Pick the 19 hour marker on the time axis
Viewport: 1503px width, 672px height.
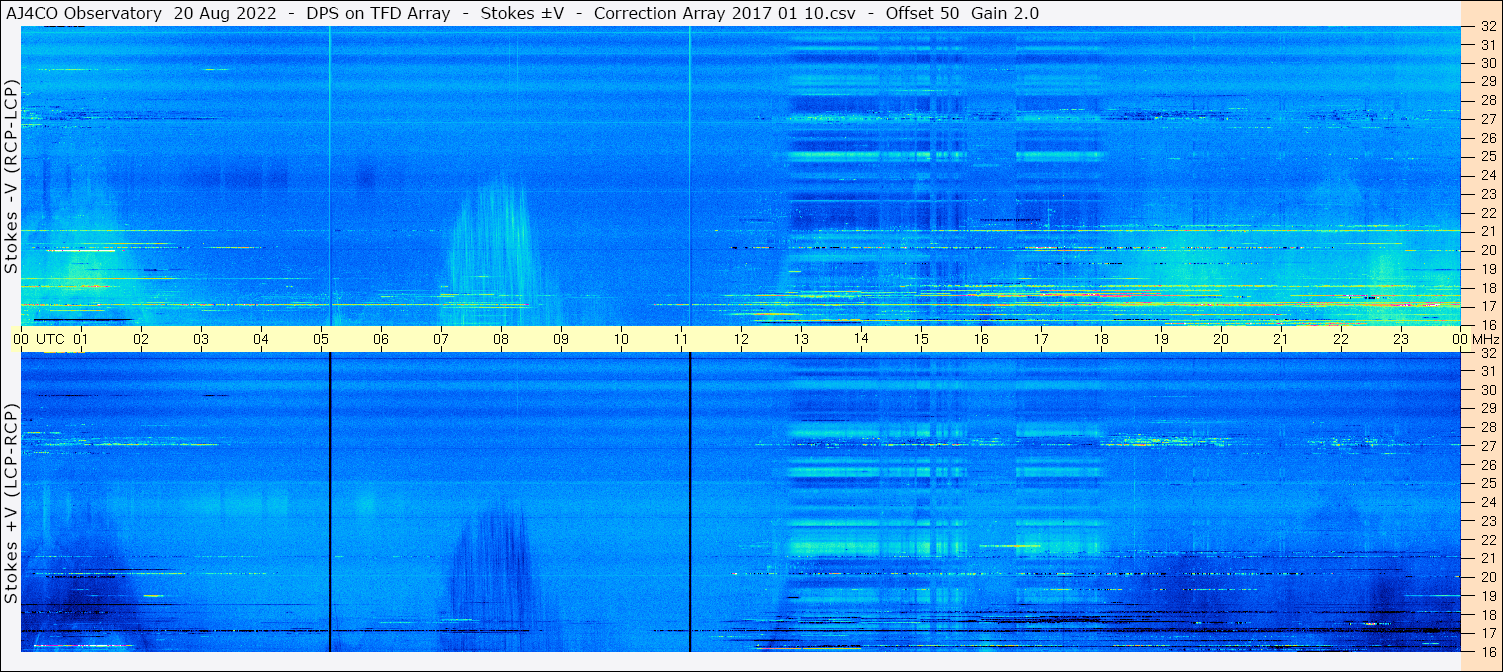(x=1161, y=339)
